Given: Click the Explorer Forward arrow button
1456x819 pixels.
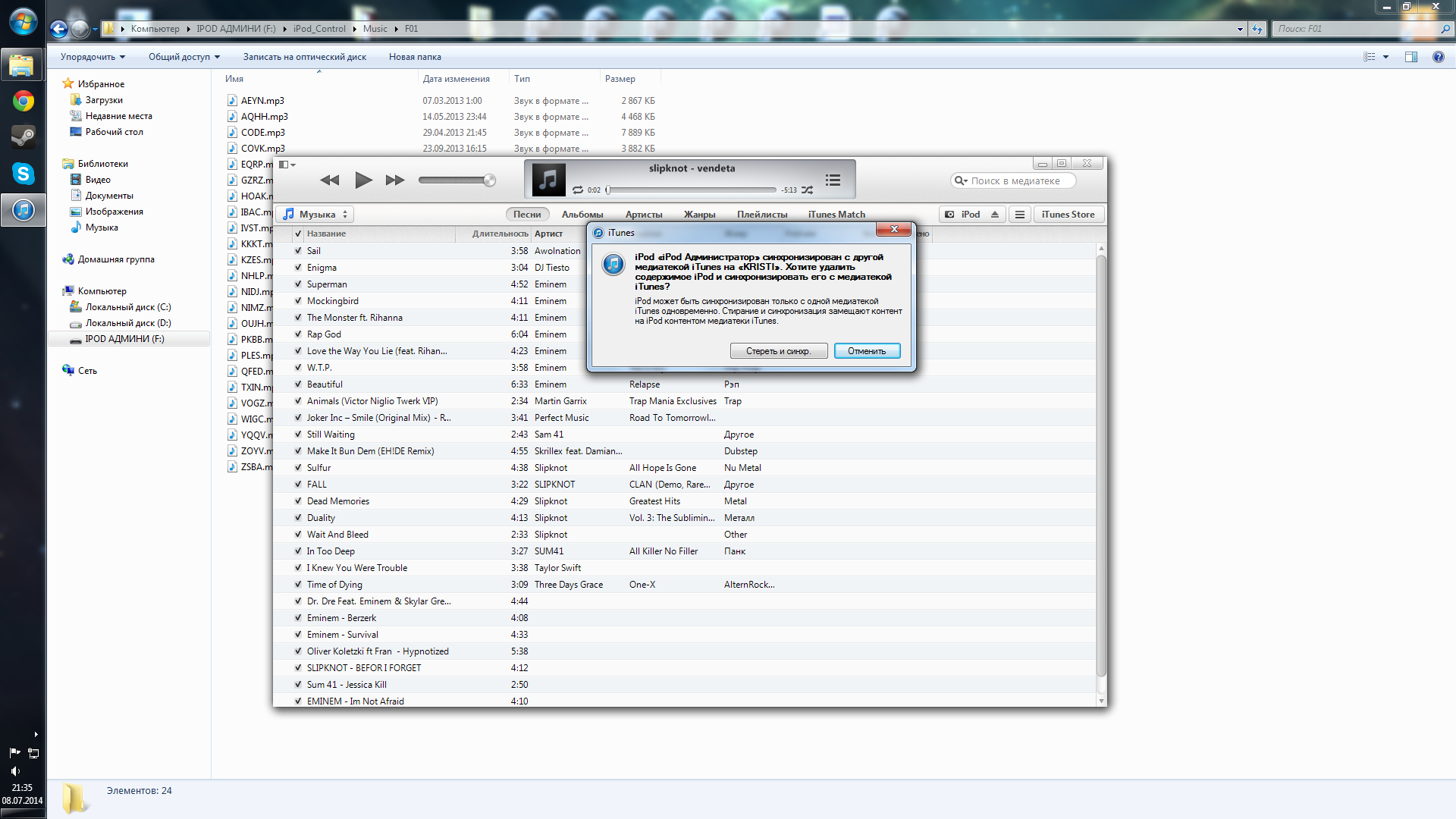Looking at the screenshot, I should pyautogui.click(x=80, y=29).
